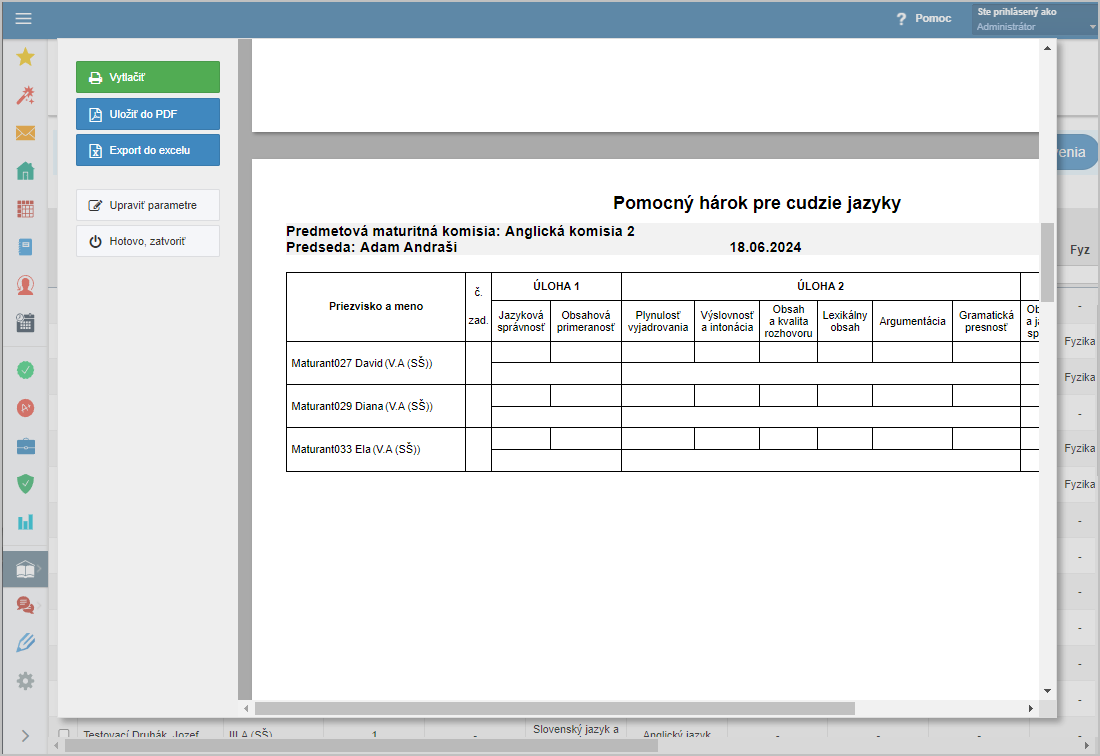1100x756 pixels.
Task: Click the Fyz column header in background table
Action: (1080, 250)
